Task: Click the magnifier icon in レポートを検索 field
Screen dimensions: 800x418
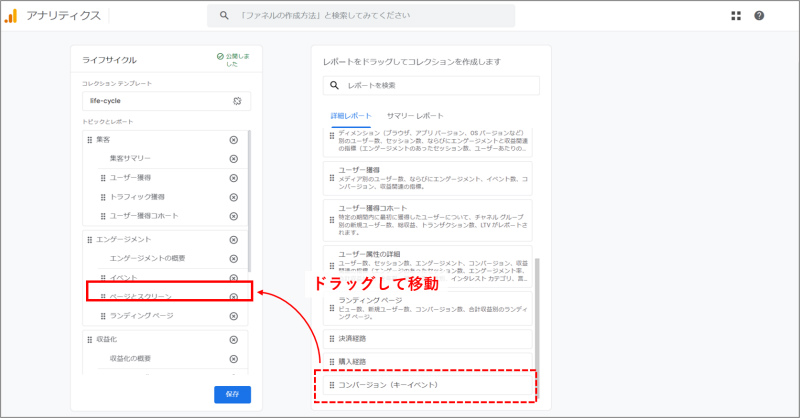Action: coord(334,85)
